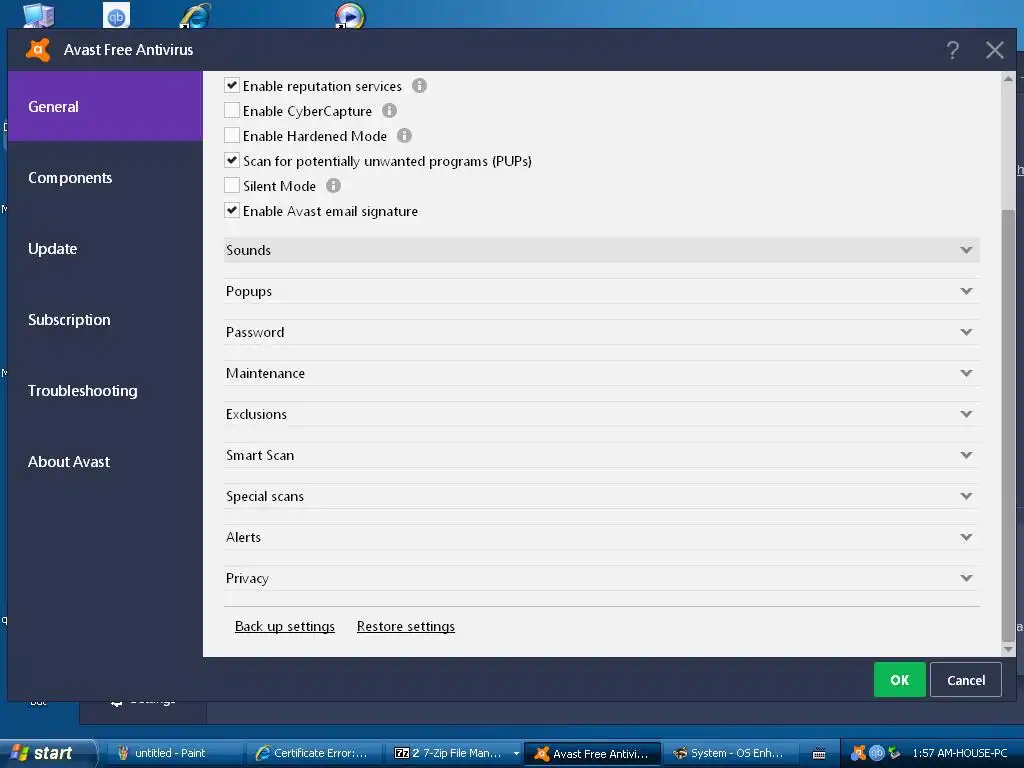
Task: Expand the Sounds section
Action: [601, 250]
